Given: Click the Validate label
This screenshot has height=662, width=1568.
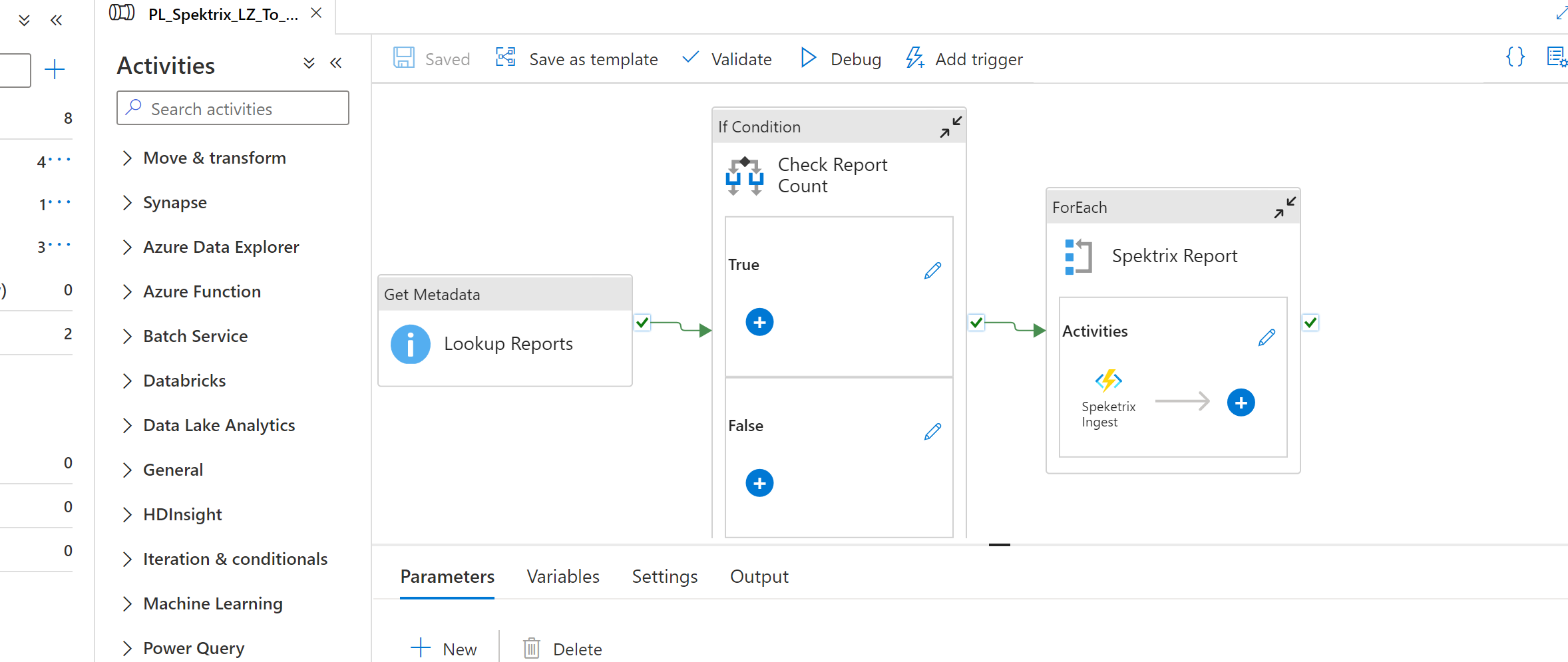Looking at the screenshot, I should [x=741, y=60].
